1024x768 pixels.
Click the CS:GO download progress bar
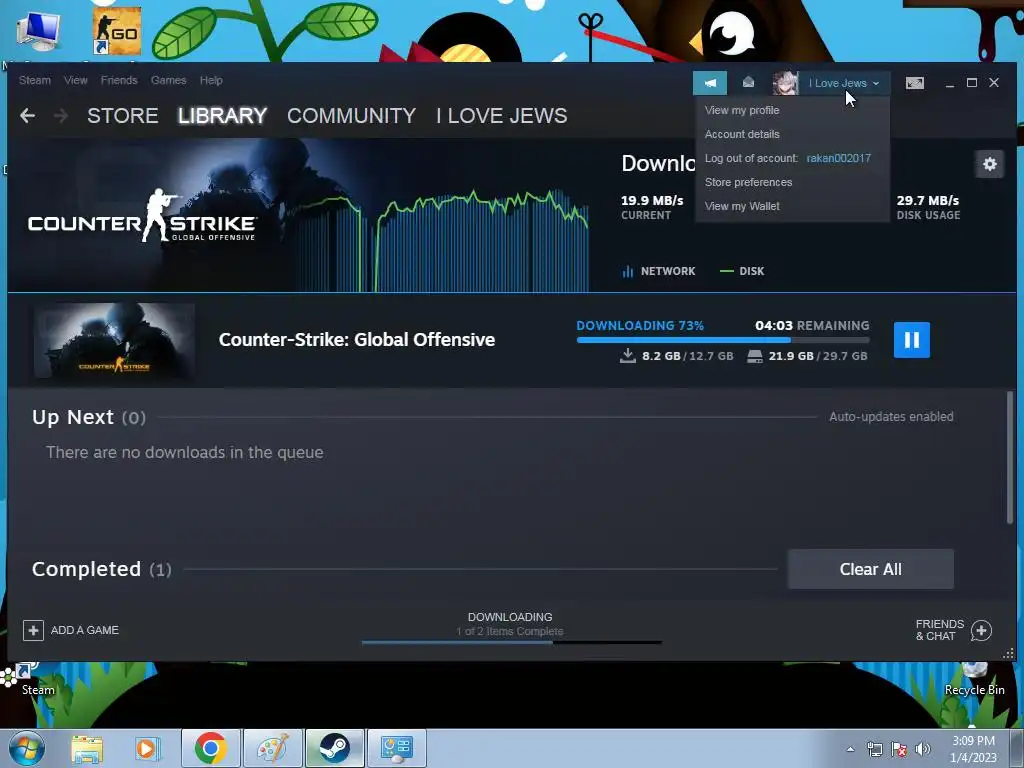(723, 340)
